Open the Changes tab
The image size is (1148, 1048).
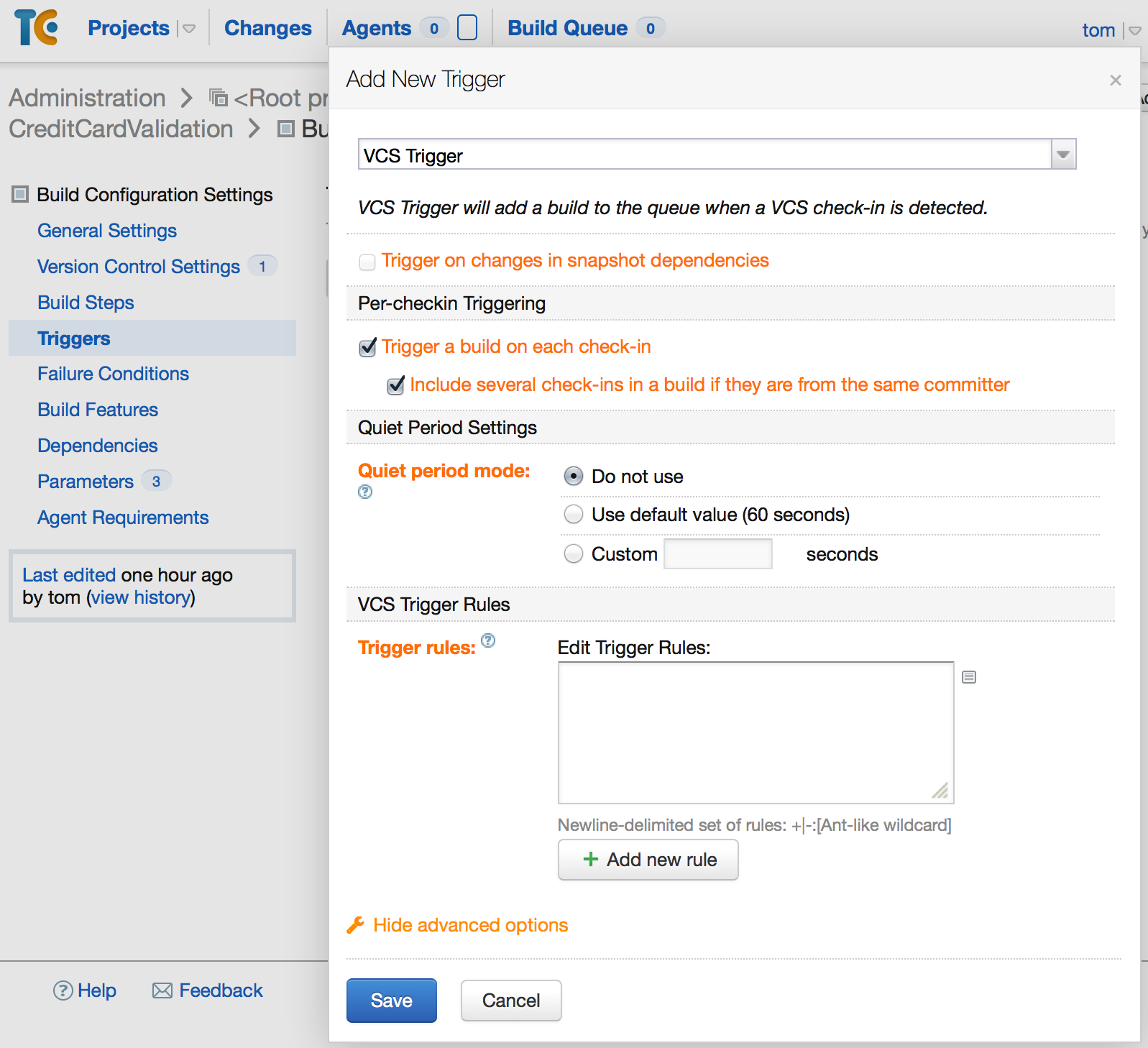point(268,28)
